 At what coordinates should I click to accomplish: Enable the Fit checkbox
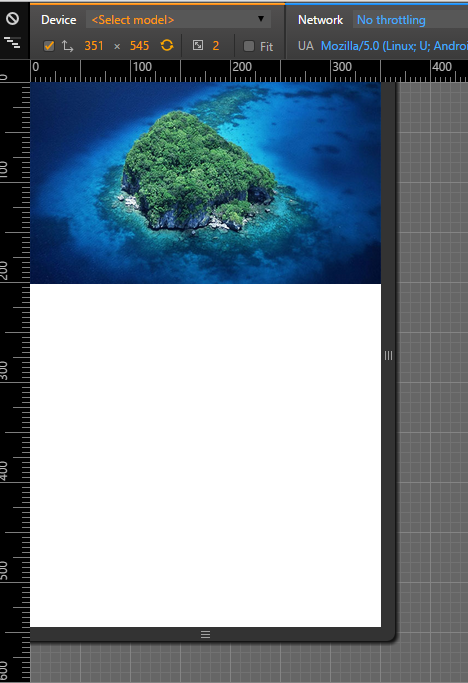[x=249, y=46]
